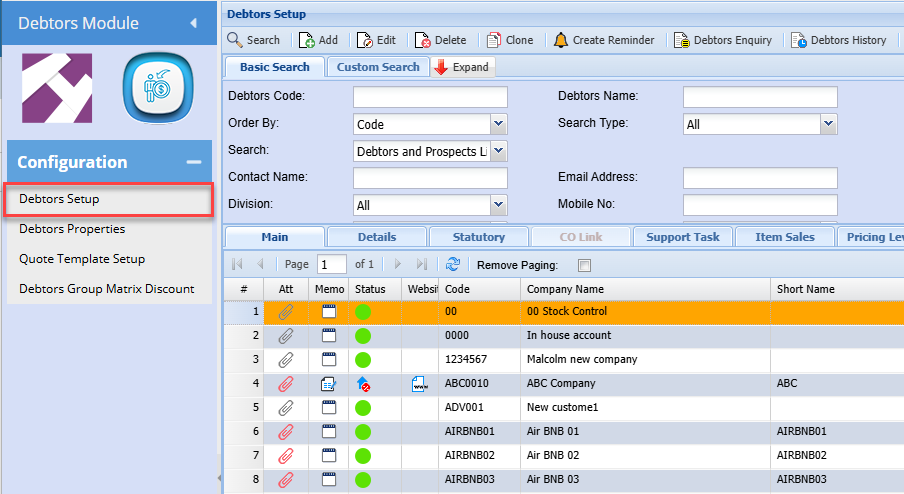Switch to the Custom Search tab

point(378,67)
